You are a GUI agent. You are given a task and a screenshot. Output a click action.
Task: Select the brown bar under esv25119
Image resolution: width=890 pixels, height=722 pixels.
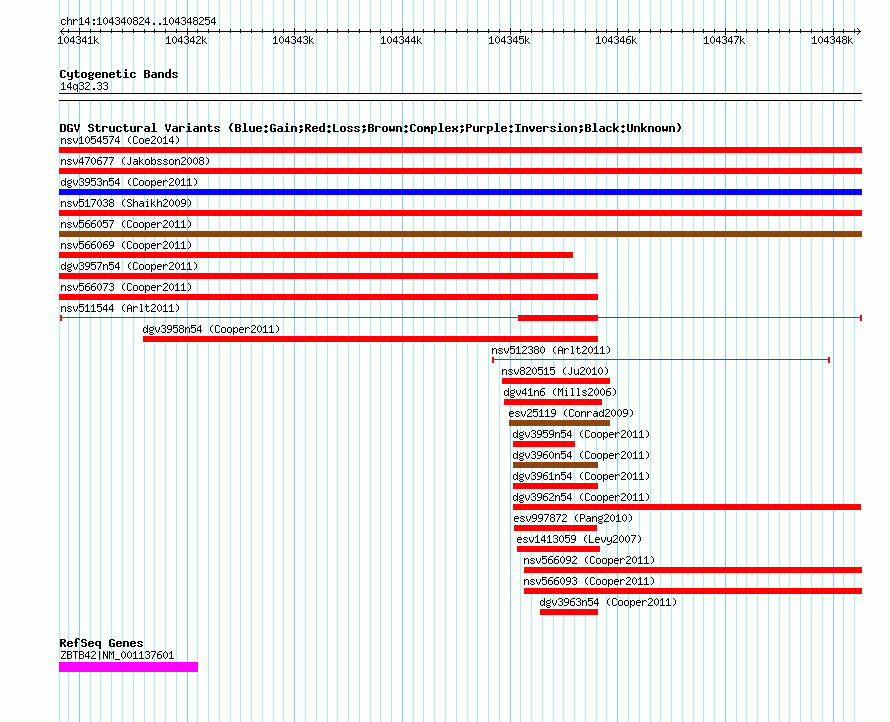[560, 423]
